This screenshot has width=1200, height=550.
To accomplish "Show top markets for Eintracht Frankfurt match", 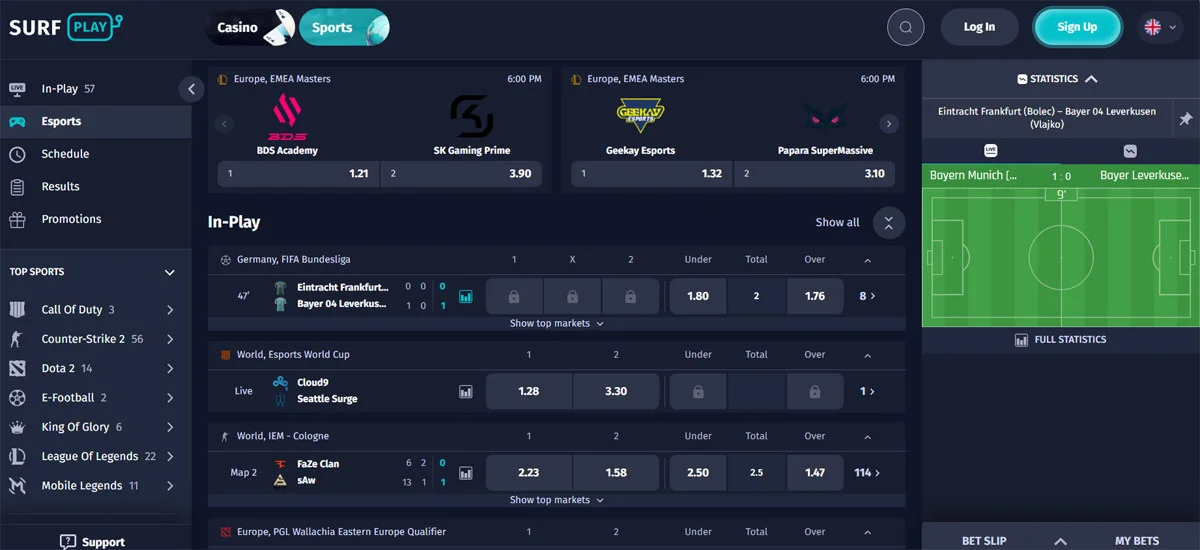I will click(x=556, y=324).
